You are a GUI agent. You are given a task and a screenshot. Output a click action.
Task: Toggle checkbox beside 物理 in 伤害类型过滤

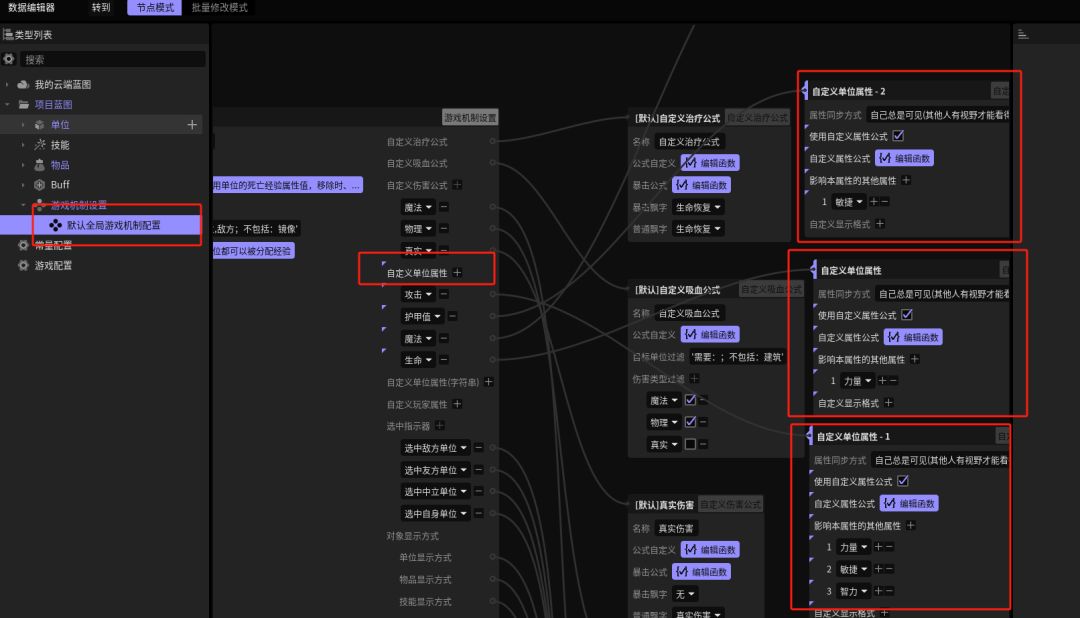tap(690, 422)
